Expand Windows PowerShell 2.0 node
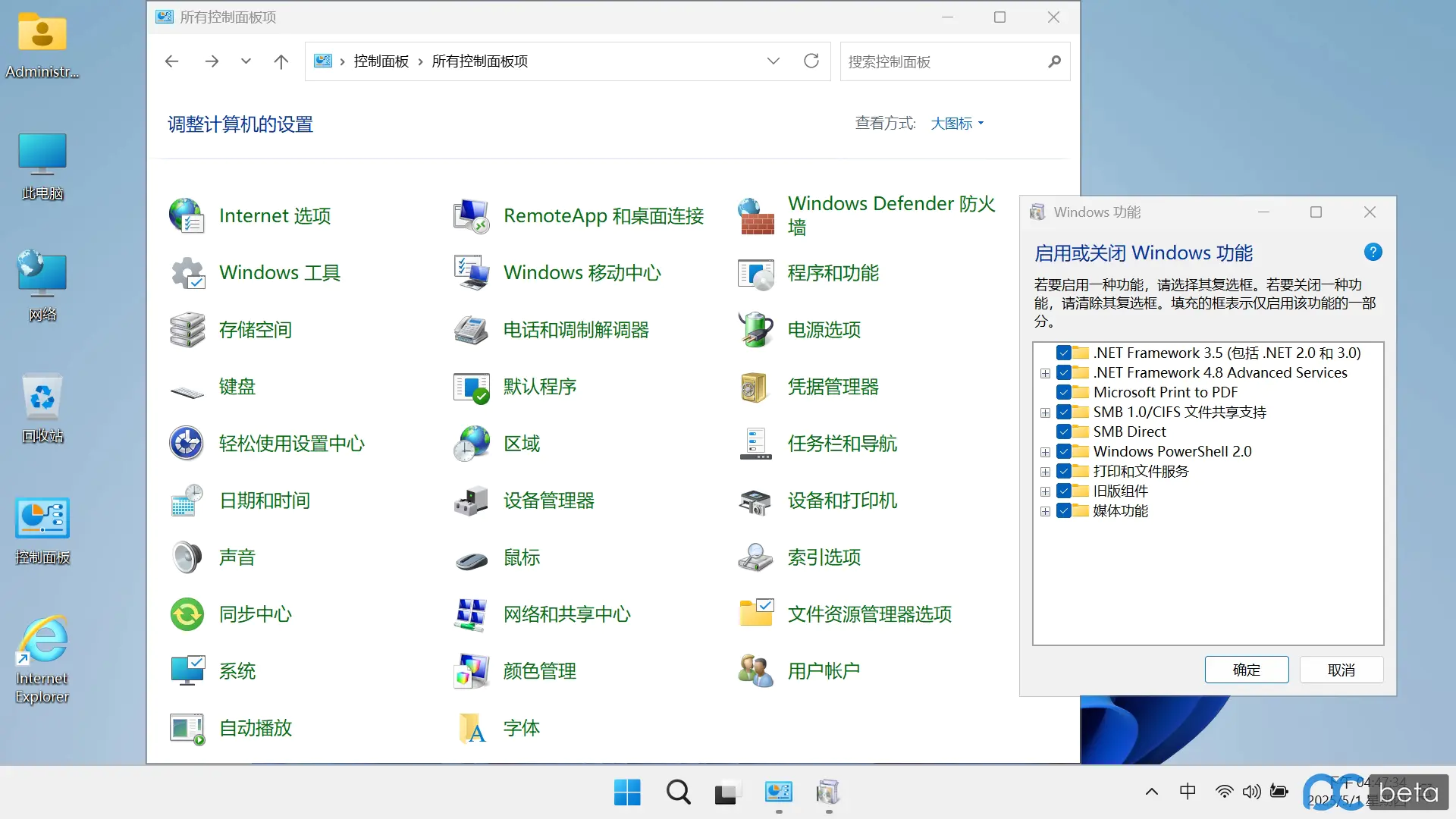Screen dimensions: 1456x819 [x=1045, y=452]
